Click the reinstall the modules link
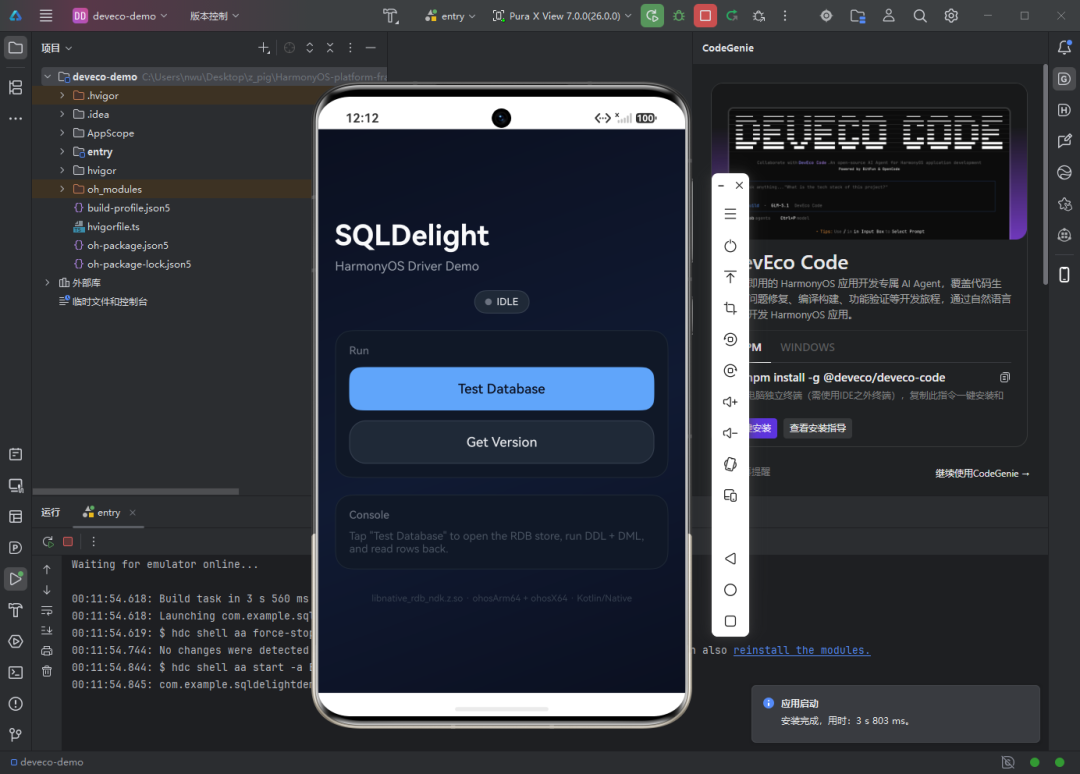The width and height of the screenshot is (1080, 774). tap(802, 650)
